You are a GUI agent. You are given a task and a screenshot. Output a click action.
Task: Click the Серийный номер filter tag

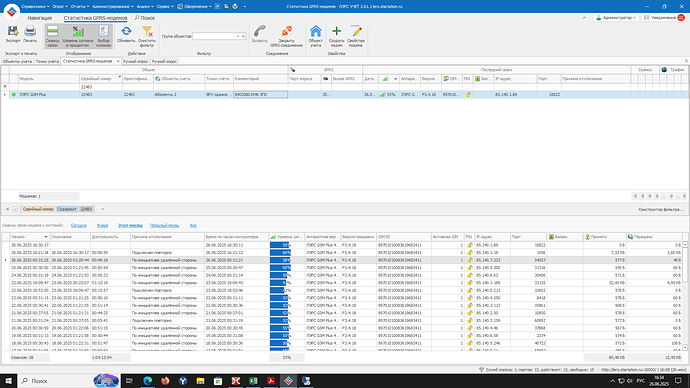tap(38, 209)
